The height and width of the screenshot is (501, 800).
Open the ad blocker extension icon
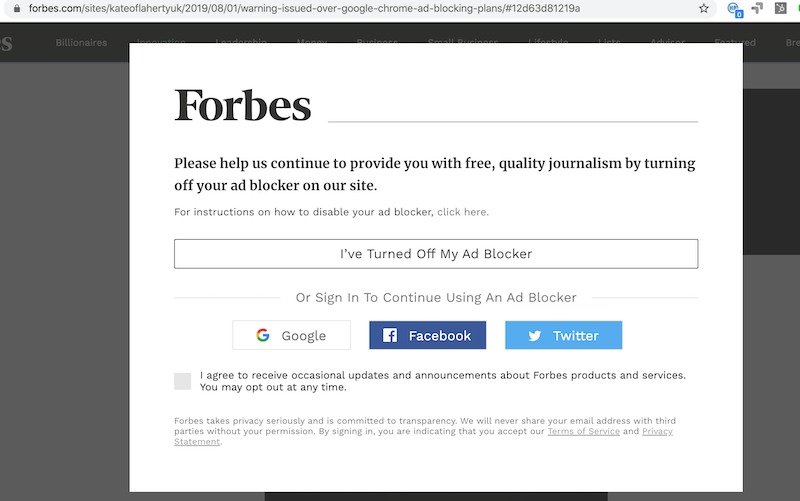point(735,9)
